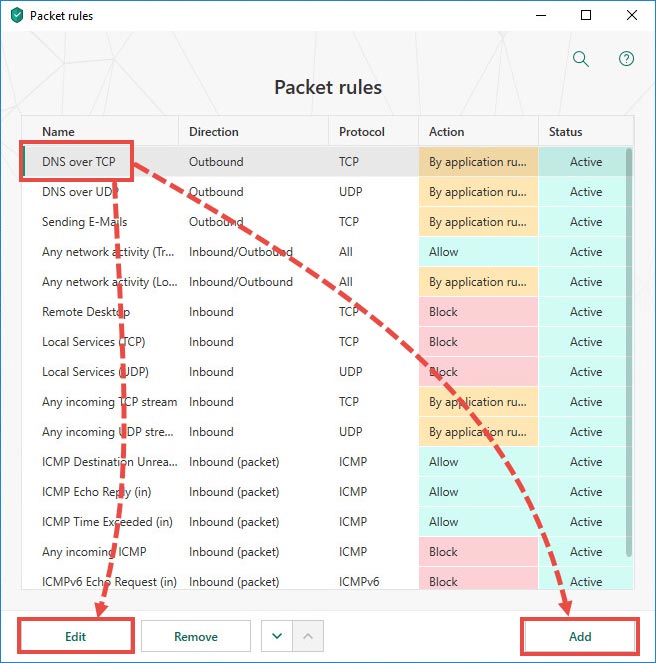
Task: Click Allow action of ICMP Echo Reply
Action: pos(478,492)
